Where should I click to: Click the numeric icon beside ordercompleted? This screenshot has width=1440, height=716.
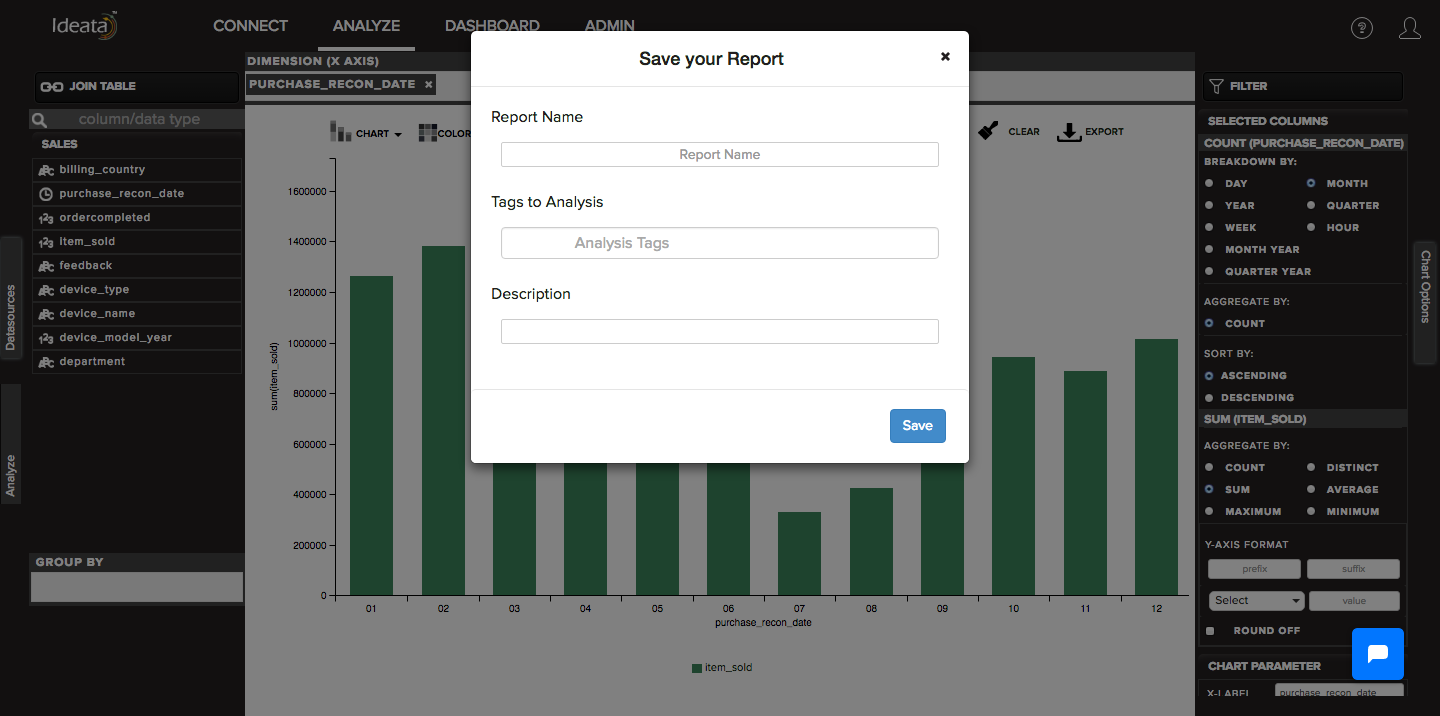click(46, 218)
